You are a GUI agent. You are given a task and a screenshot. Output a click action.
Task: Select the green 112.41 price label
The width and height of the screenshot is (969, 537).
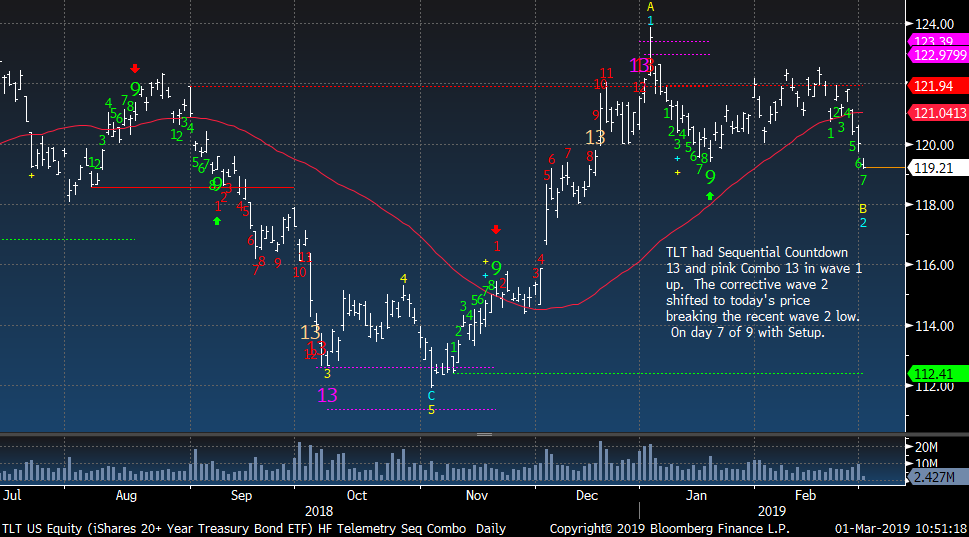937,374
